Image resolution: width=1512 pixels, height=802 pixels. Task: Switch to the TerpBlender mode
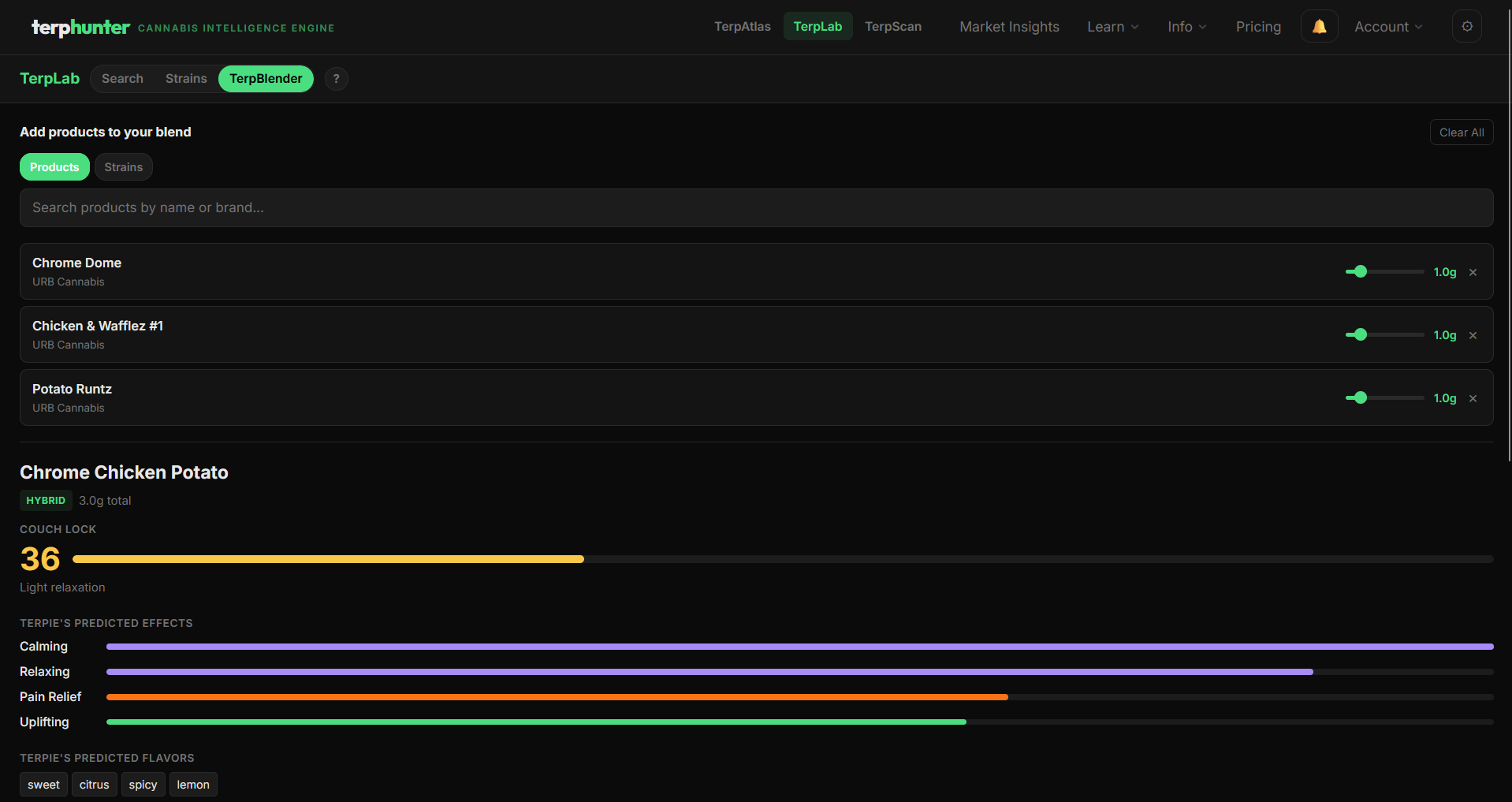click(266, 79)
